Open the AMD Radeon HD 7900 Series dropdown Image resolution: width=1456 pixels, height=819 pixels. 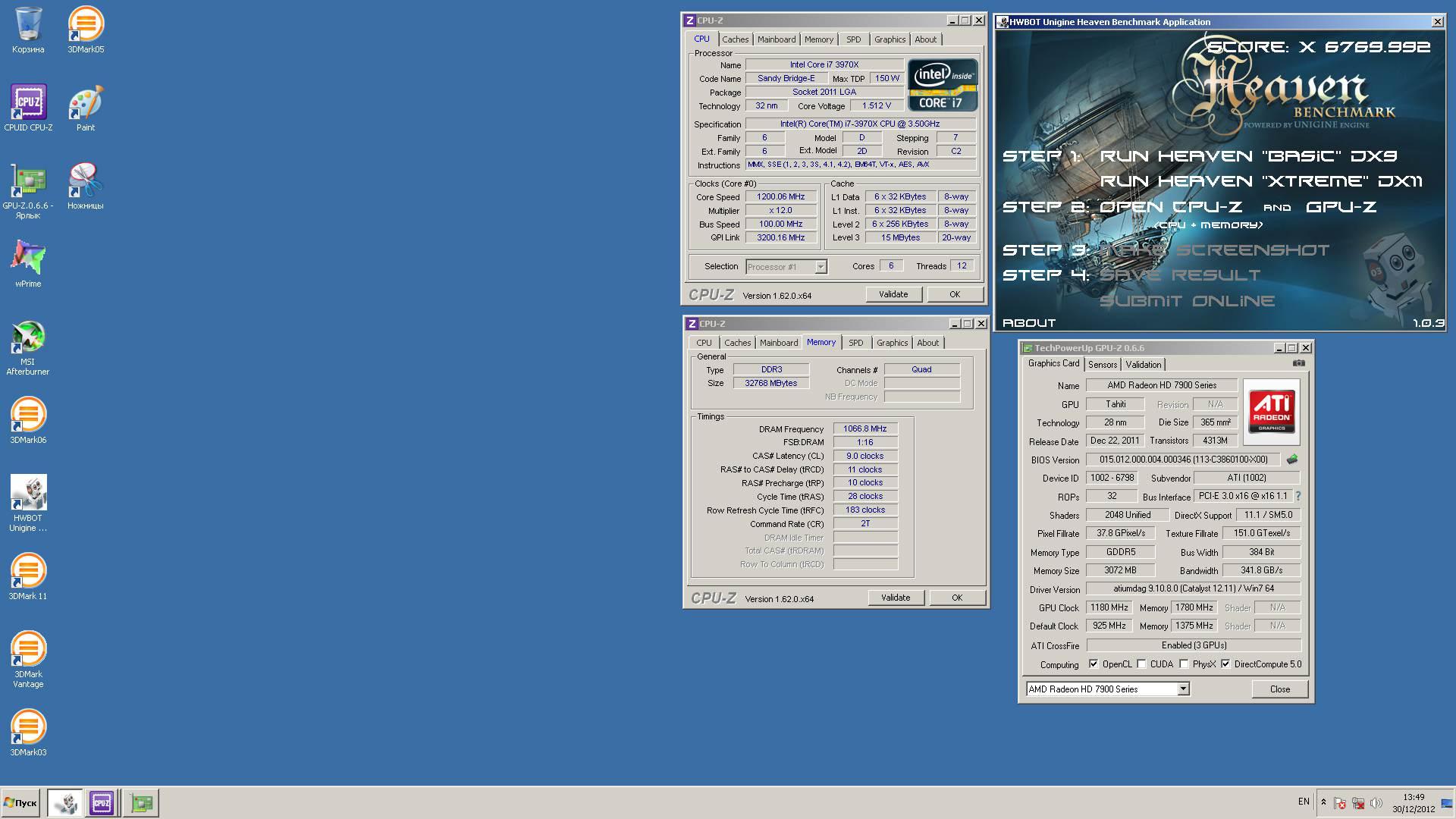click(x=1108, y=689)
